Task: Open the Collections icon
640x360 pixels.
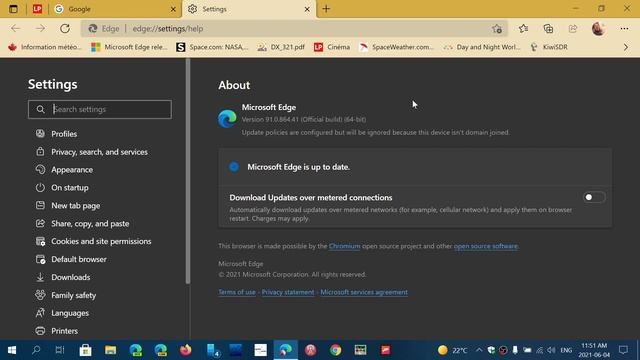Action: click(548, 29)
